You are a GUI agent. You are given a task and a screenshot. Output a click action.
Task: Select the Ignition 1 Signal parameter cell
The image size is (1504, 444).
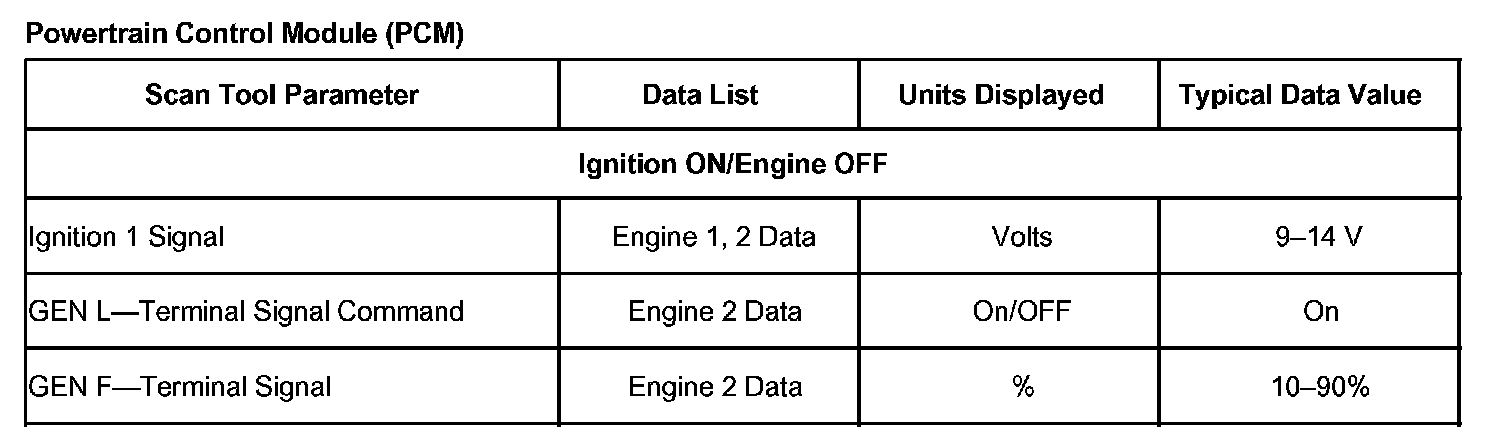126,237
